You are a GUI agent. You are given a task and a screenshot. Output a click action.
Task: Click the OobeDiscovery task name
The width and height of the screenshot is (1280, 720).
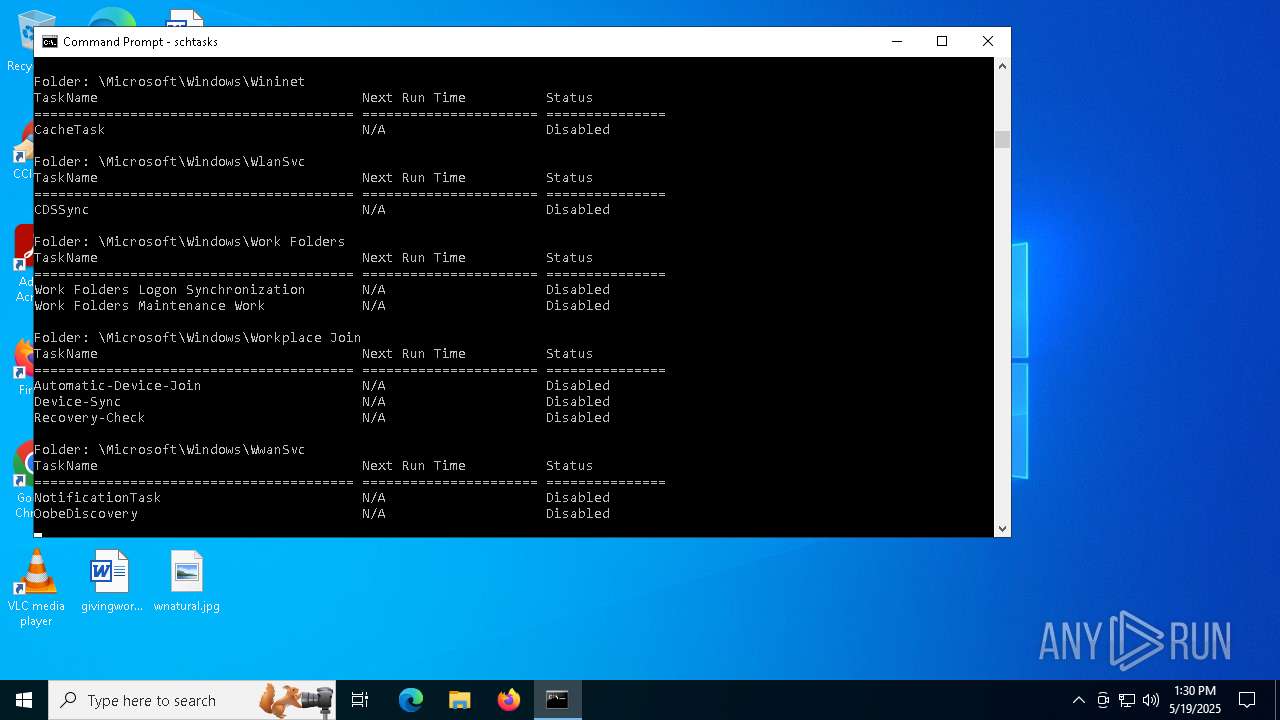[86, 514]
